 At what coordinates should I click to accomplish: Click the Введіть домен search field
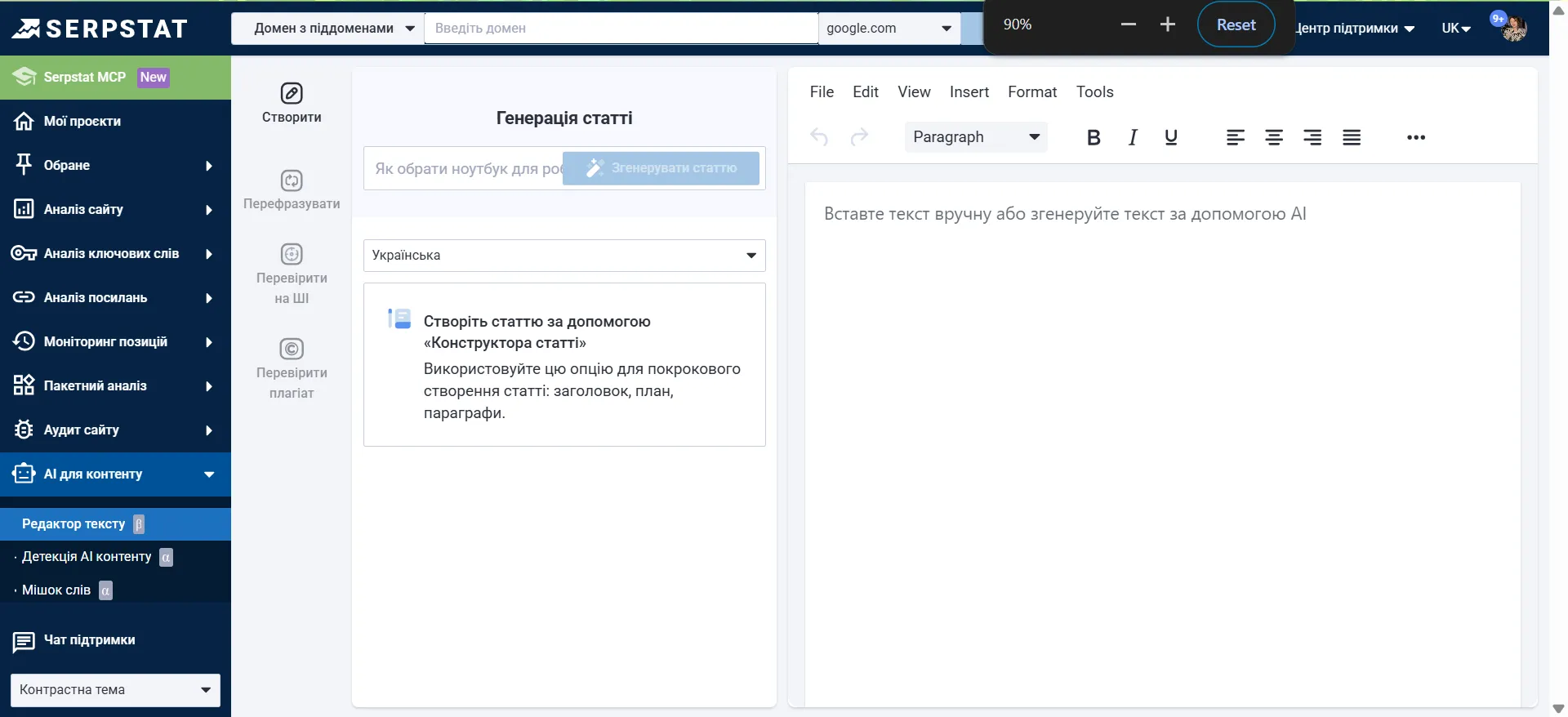coord(621,29)
